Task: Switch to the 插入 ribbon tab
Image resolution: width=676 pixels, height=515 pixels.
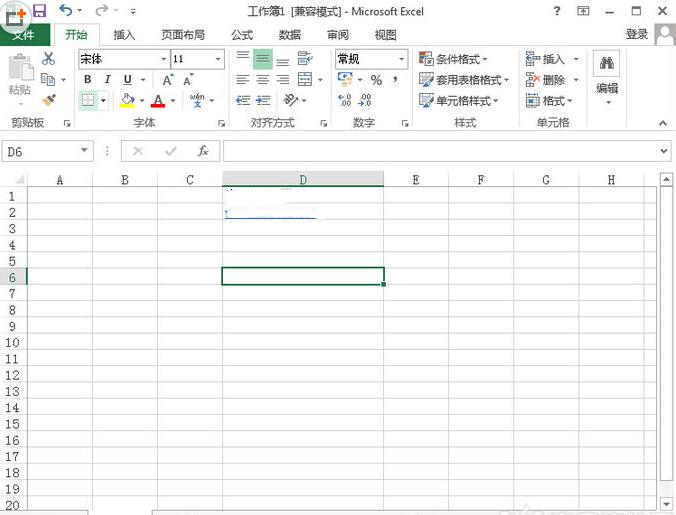Action: [x=124, y=35]
